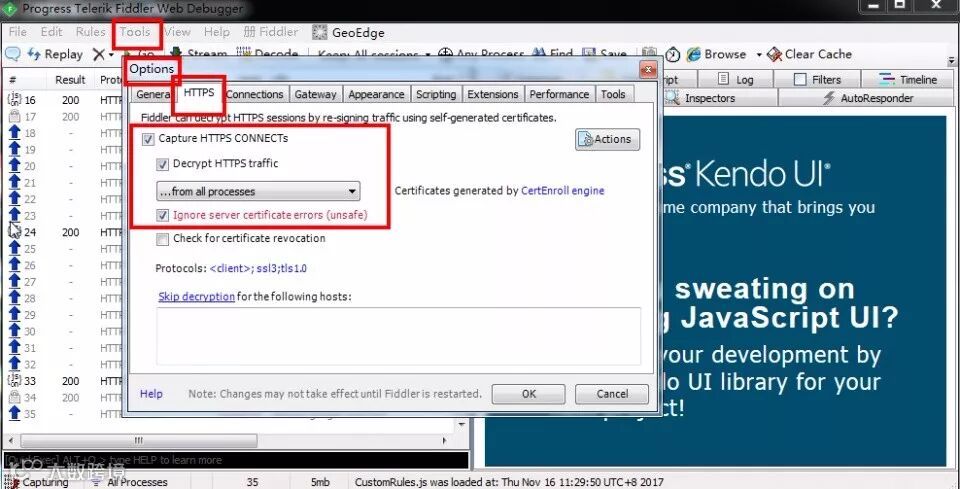The width and height of the screenshot is (960, 489).
Task: Click the skip decryption hosts text box
Action: point(399,337)
